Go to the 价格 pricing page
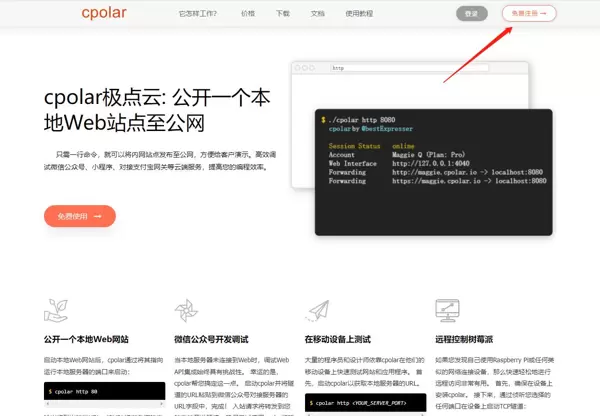The image size is (600, 416). [248, 14]
